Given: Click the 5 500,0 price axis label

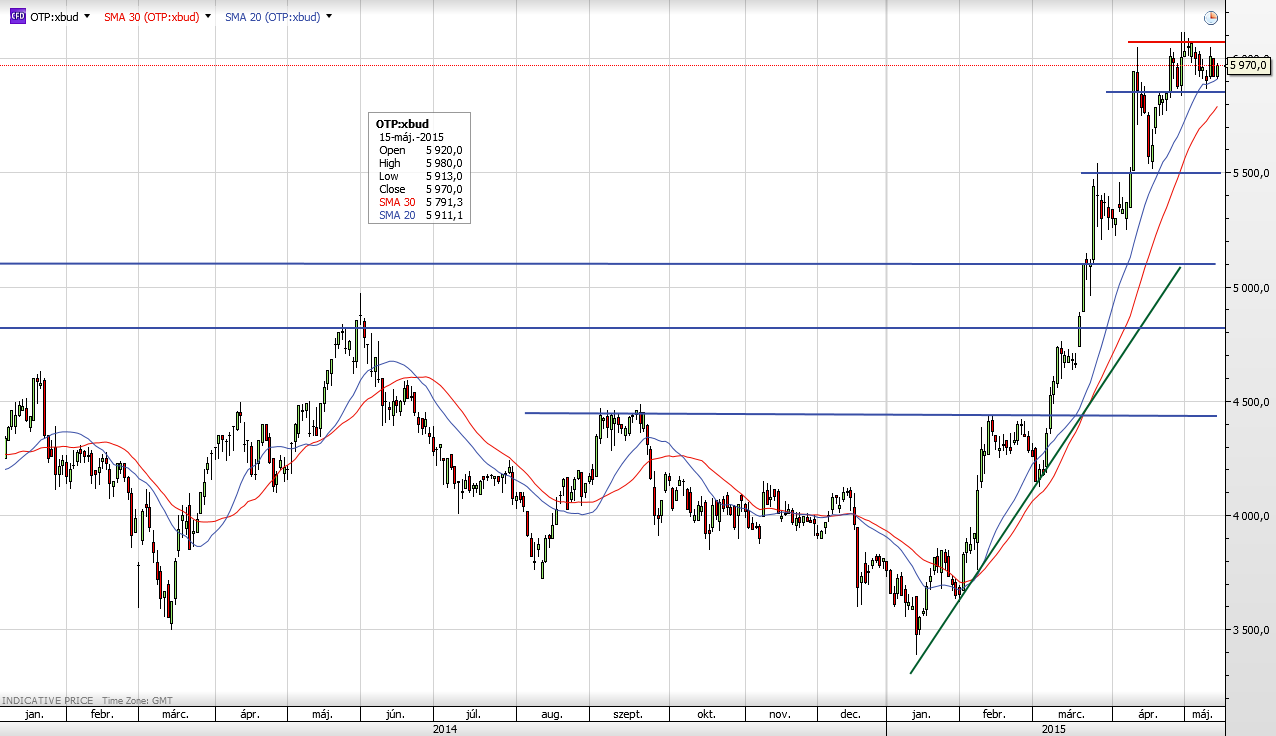Looking at the screenshot, I should pos(1250,174).
